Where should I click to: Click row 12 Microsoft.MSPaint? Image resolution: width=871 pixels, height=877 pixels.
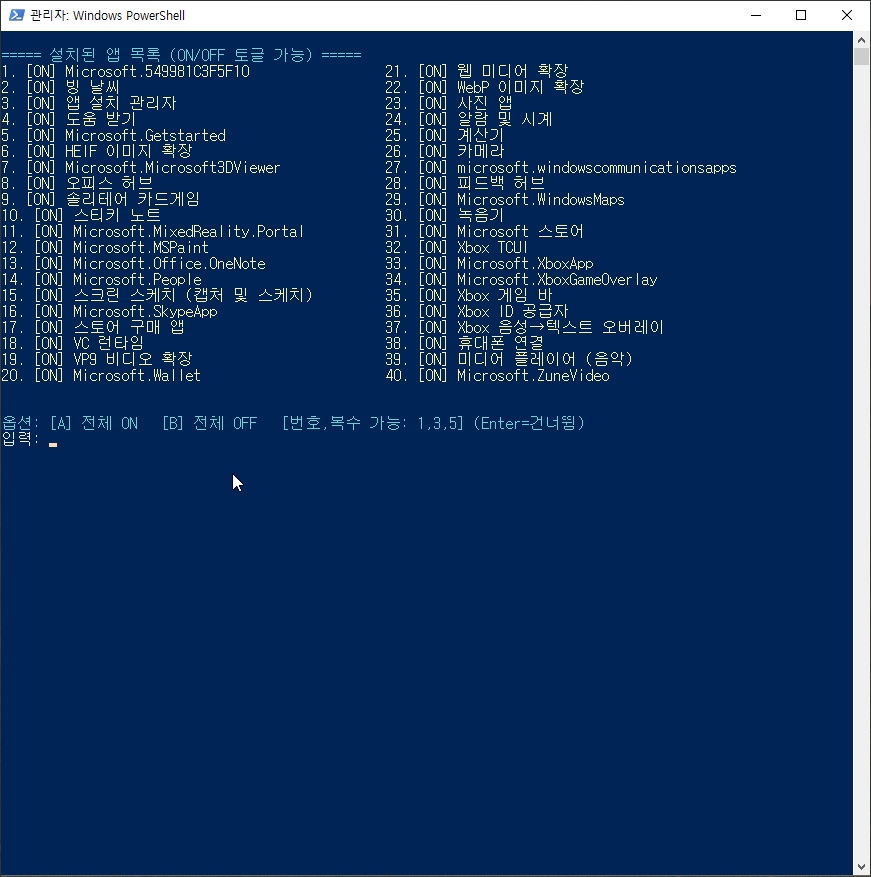pos(105,248)
